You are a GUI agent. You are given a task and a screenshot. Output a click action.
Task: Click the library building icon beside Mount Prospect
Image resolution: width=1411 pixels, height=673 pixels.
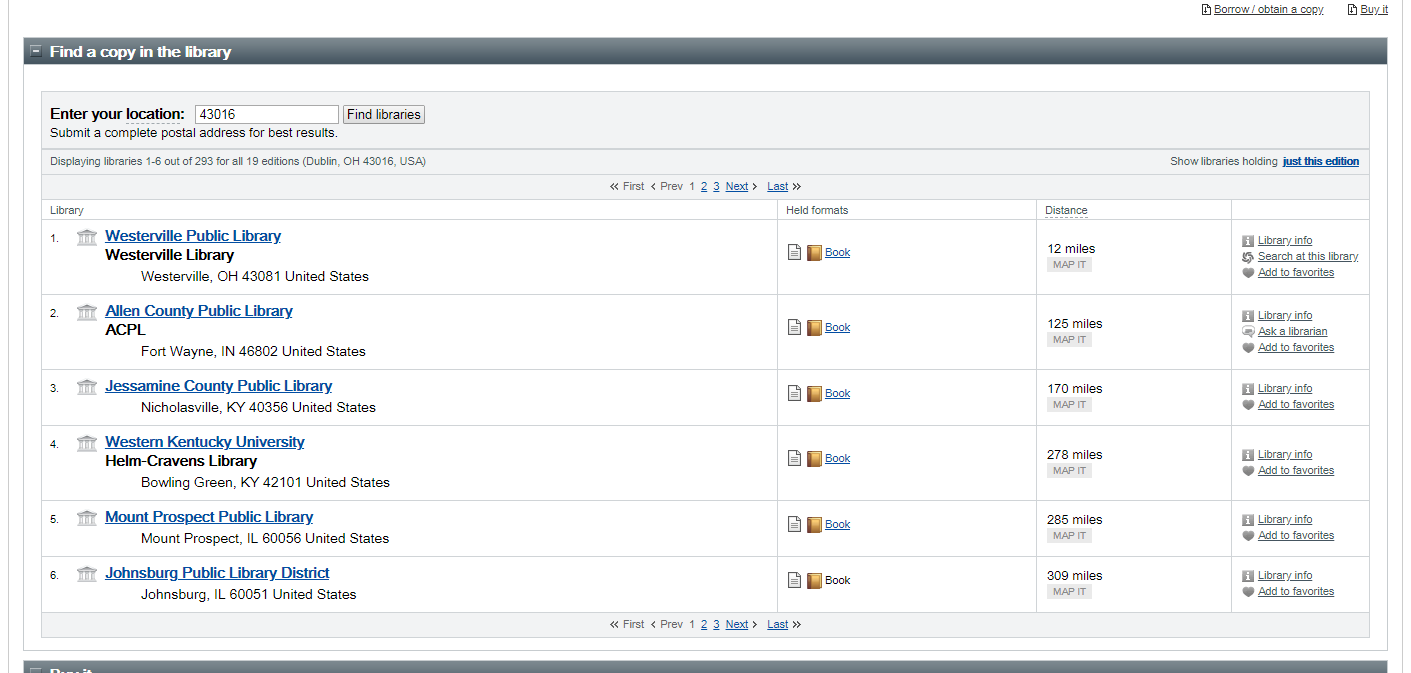point(87,518)
